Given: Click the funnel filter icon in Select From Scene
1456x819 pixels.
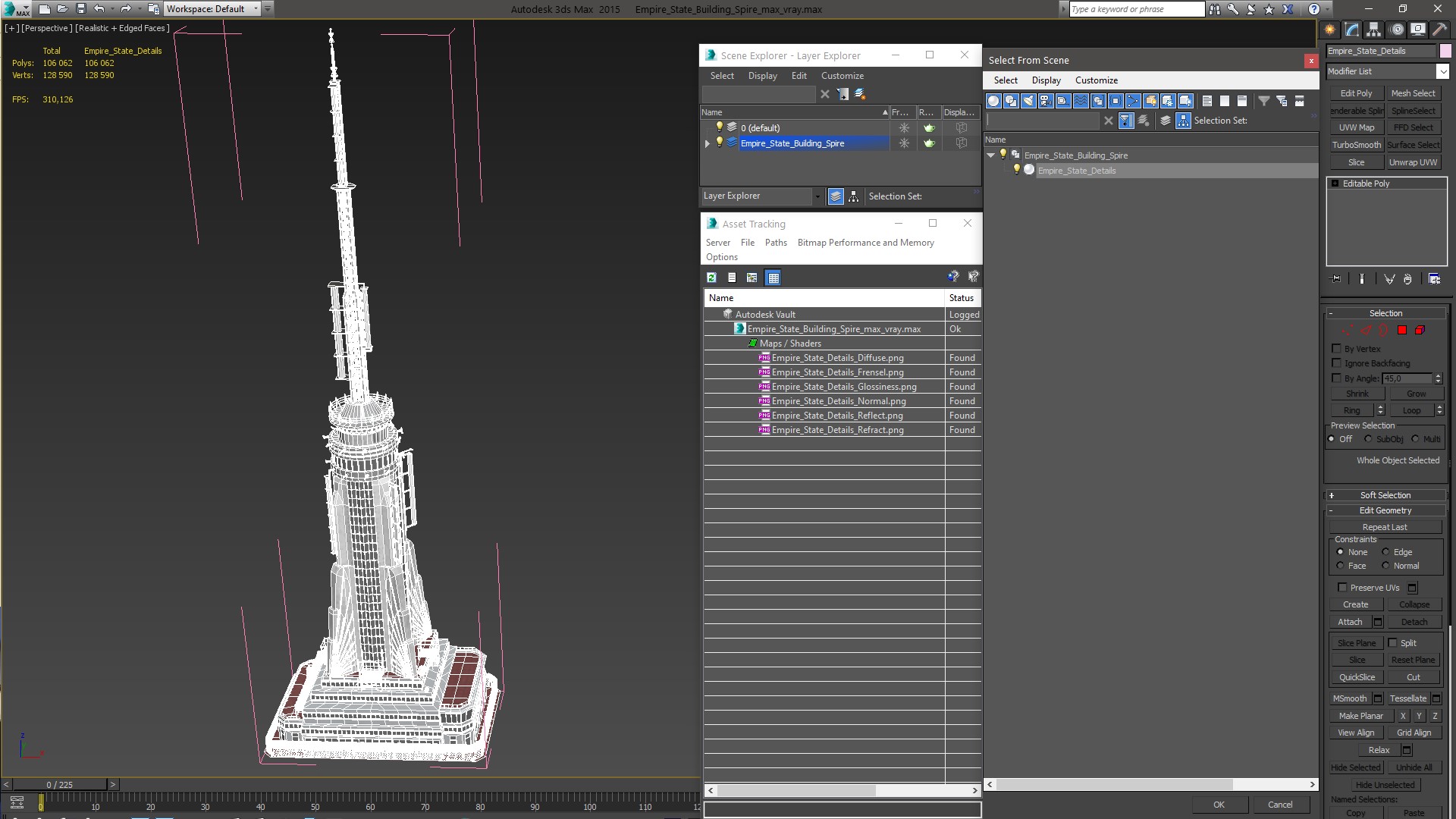Looking at the screenshot, I should tap(1264, 101).
